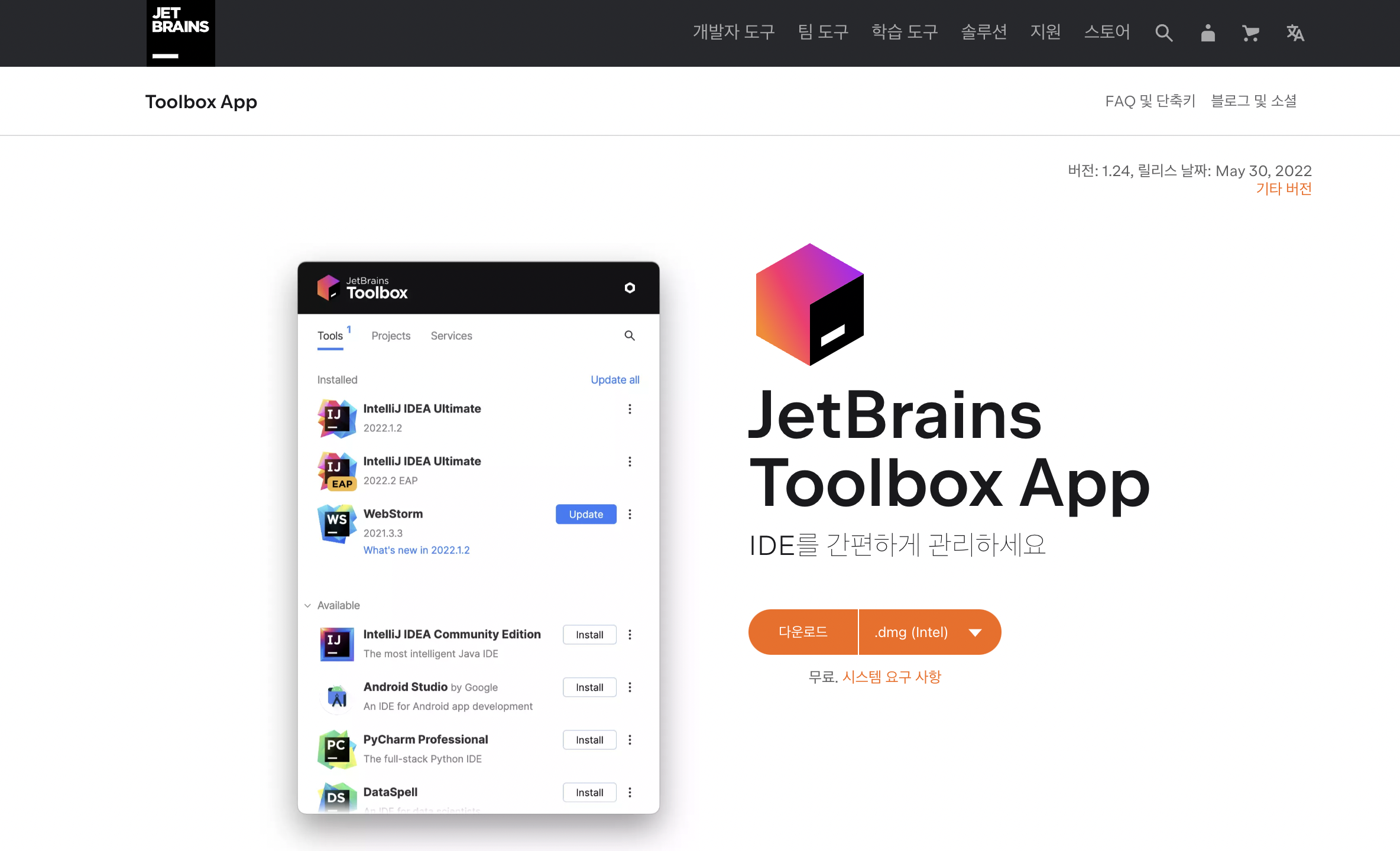
Task: Open the 개발자 도구 navigation menu
Action: pos(734,32)
